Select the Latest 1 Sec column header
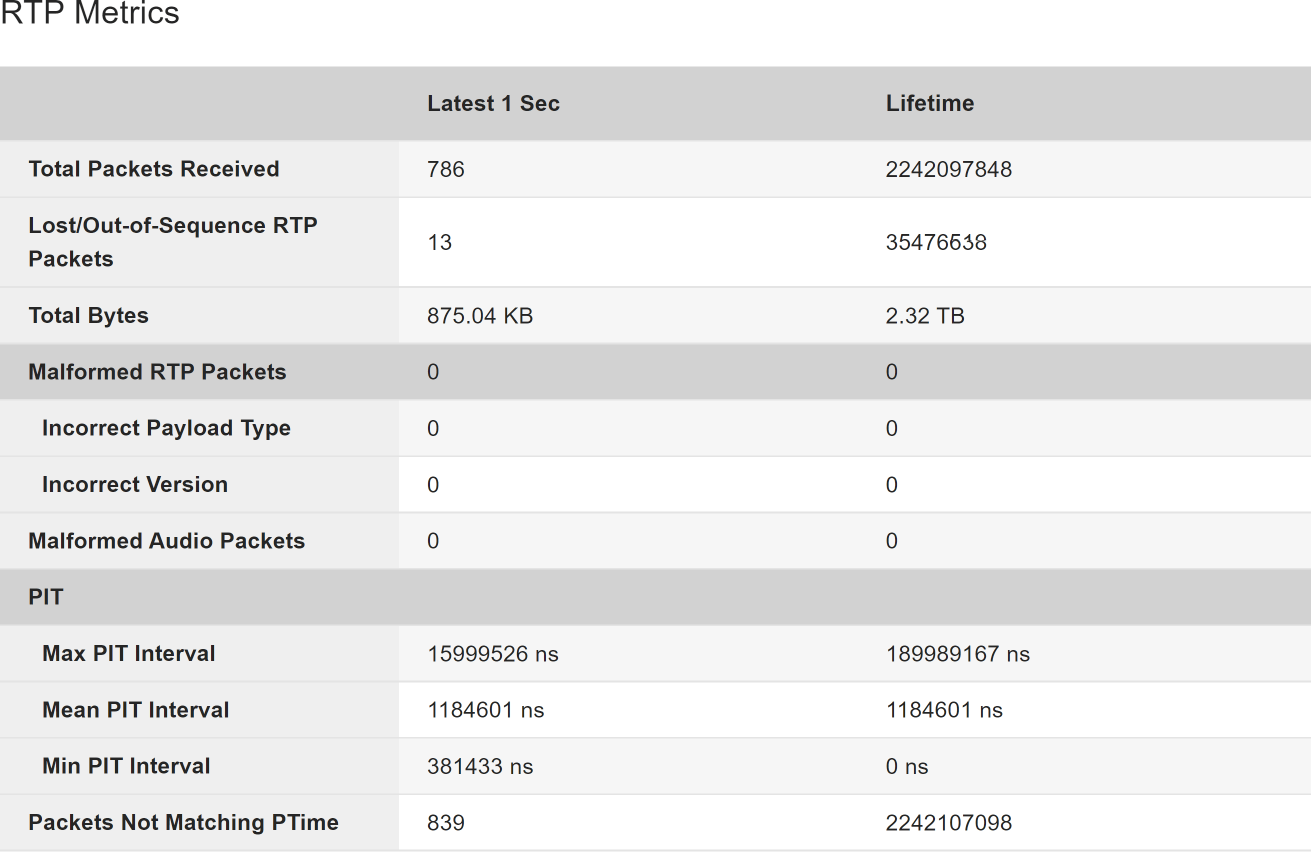The height and width of the screenshot is (852, 1311). click(493, 103)
